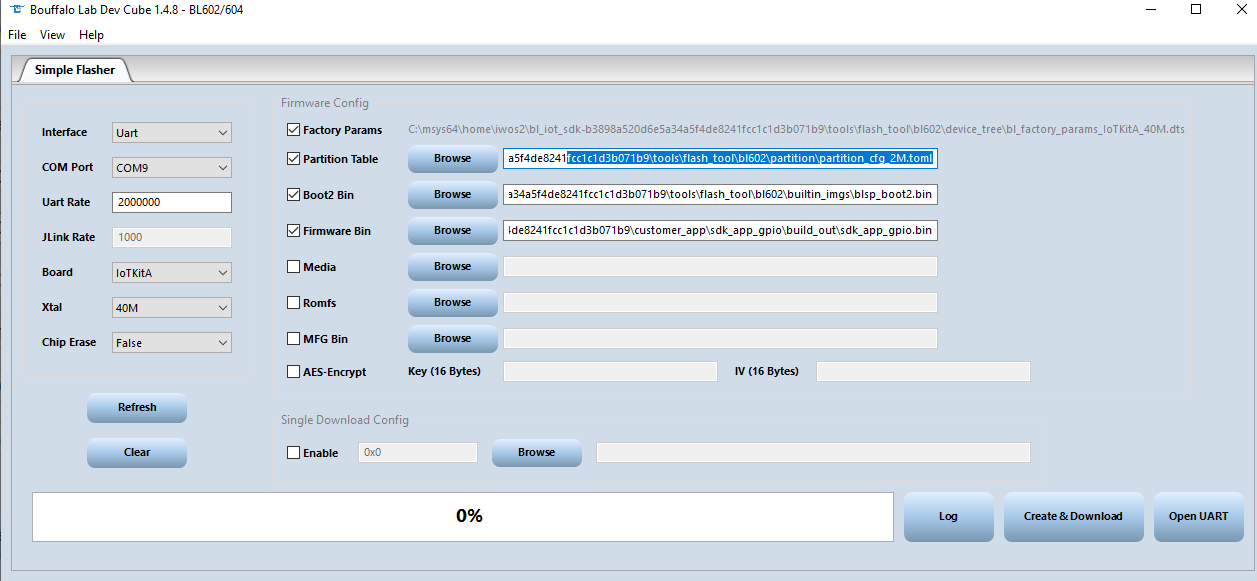
Task: Click the empty Romfs path field
Action: (x=720, y=302)
